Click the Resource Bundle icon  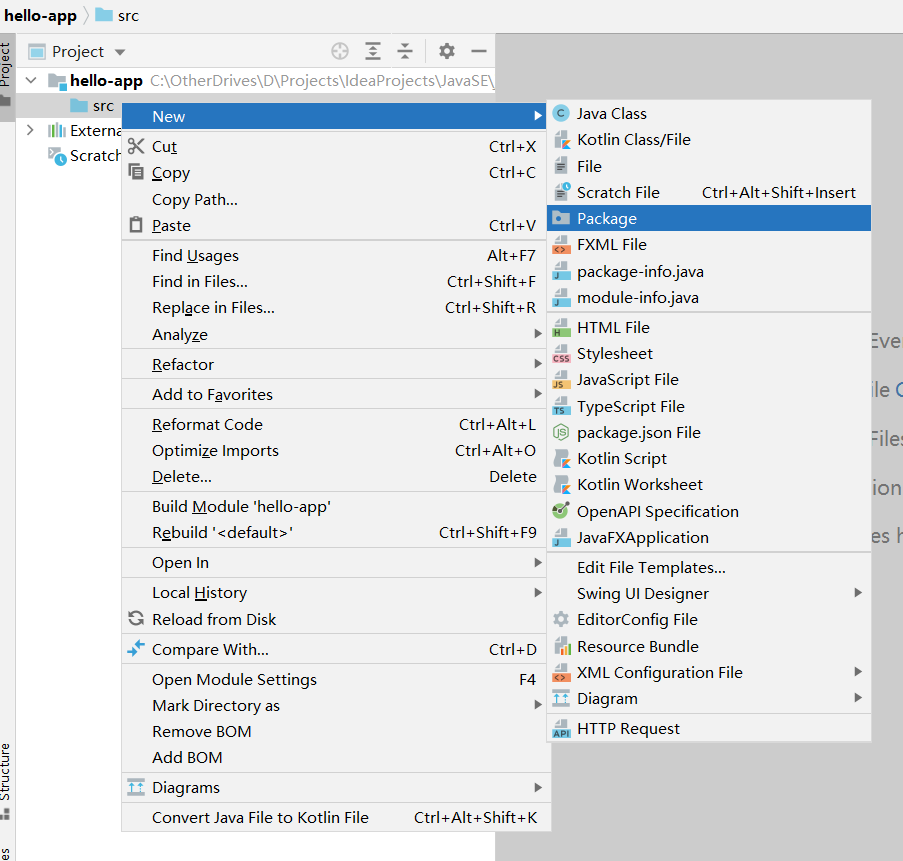(x=562, y=646)
